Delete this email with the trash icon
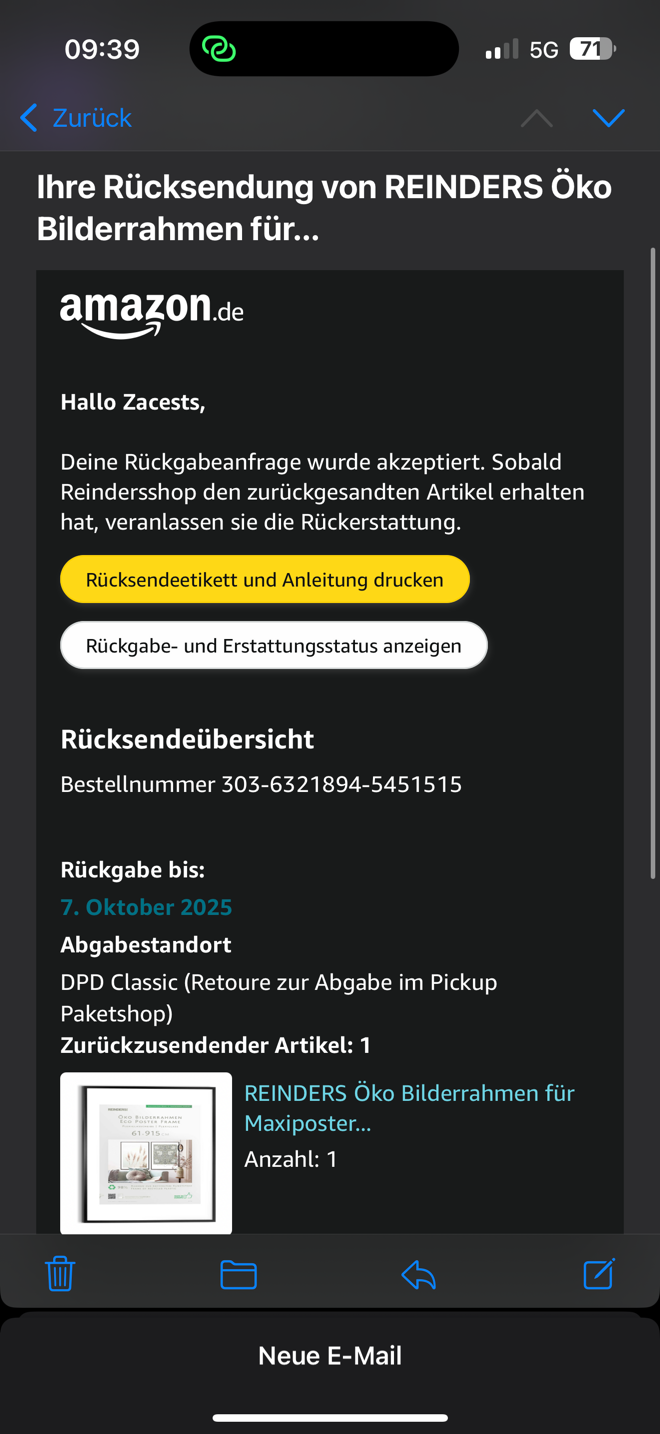 tap(60, 1274)
